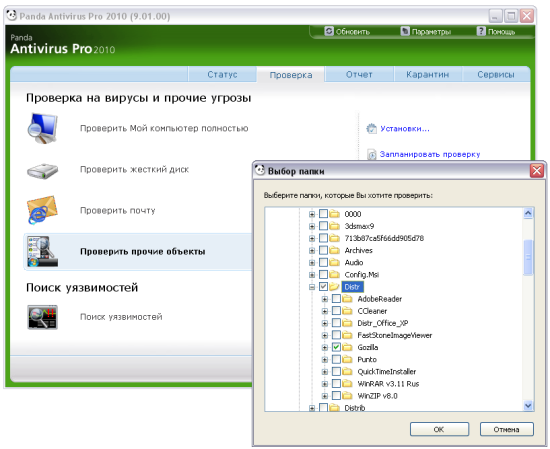The image size is (550, 449).
Task: Click the full computer scan monitor icon
Action: [42, 128]
